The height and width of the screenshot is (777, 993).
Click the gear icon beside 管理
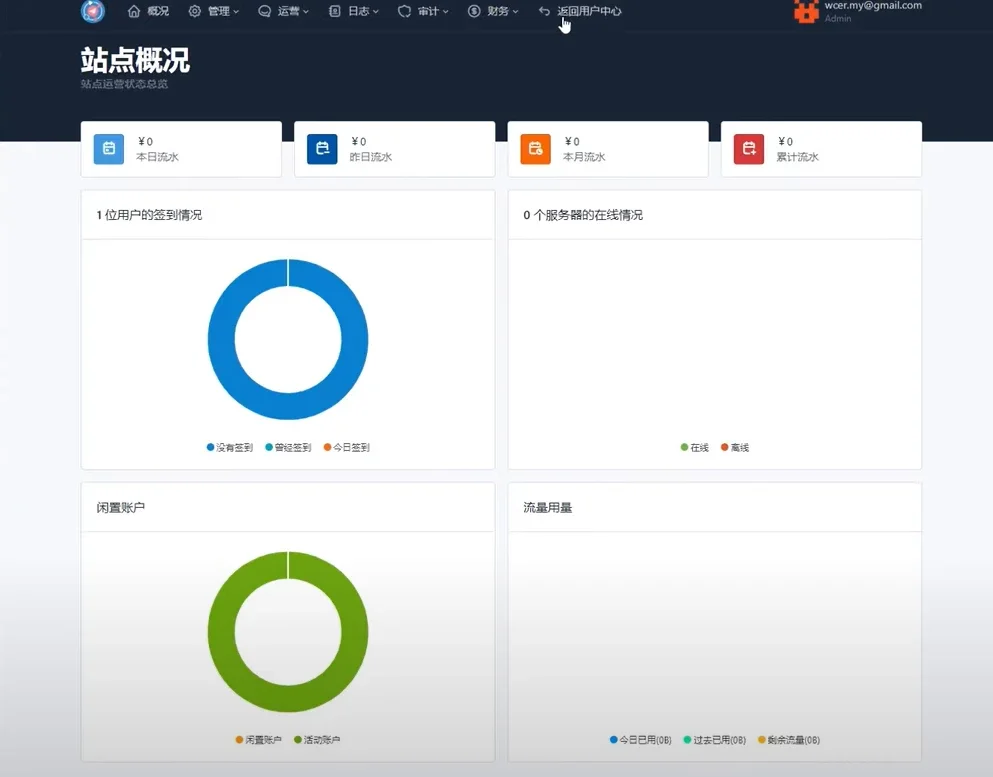[197, 11]
